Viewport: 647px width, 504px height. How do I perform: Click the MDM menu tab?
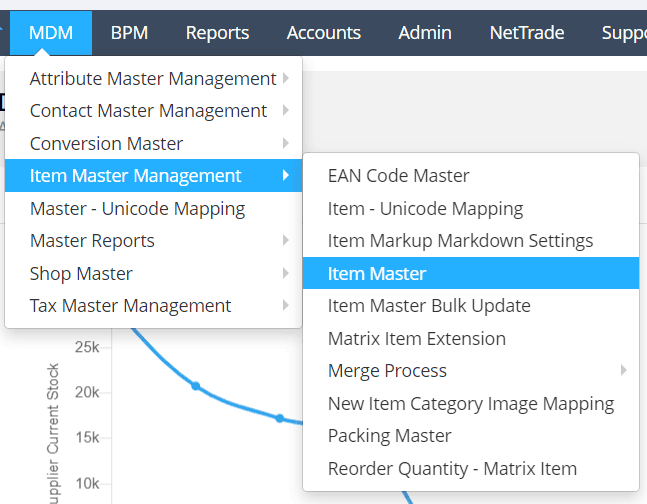pos(51,33)
